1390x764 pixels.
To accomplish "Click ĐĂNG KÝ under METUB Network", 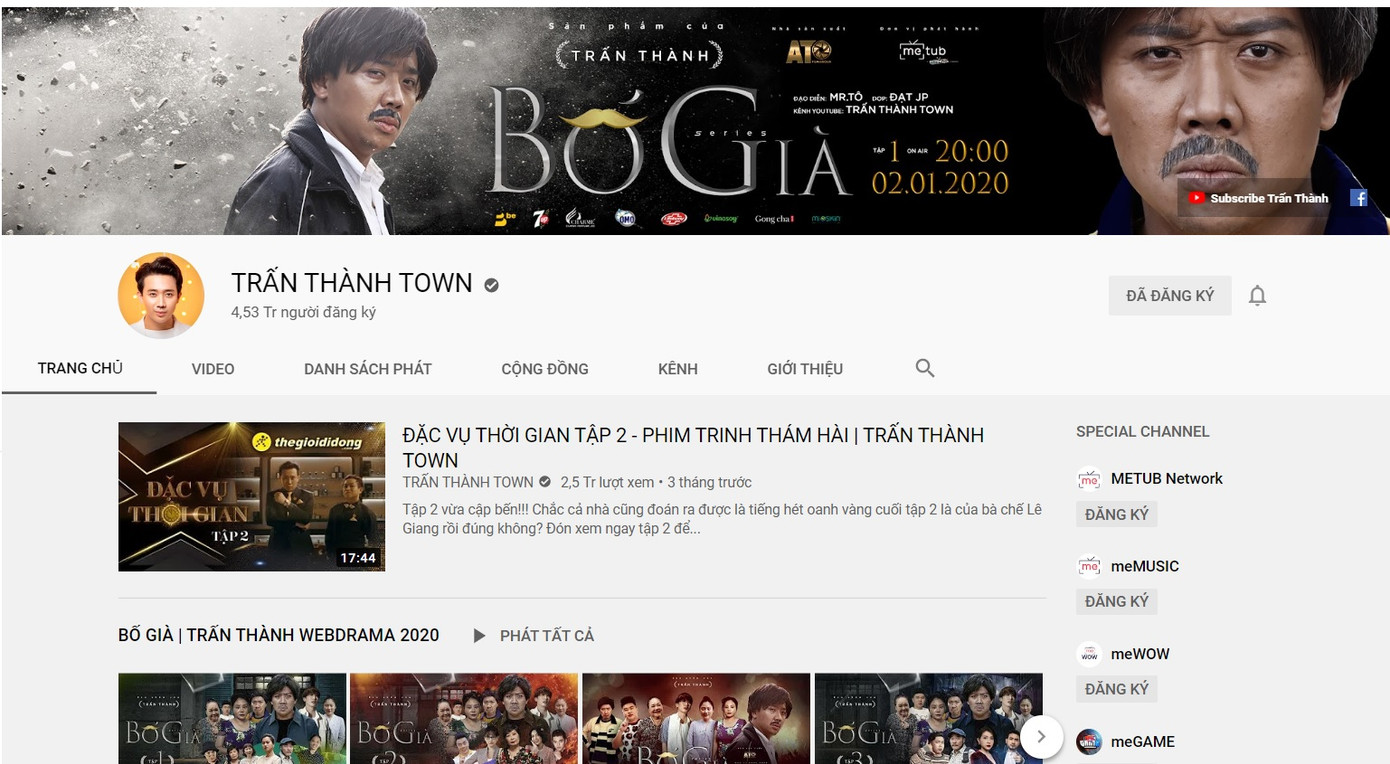I will point(1116,513).
